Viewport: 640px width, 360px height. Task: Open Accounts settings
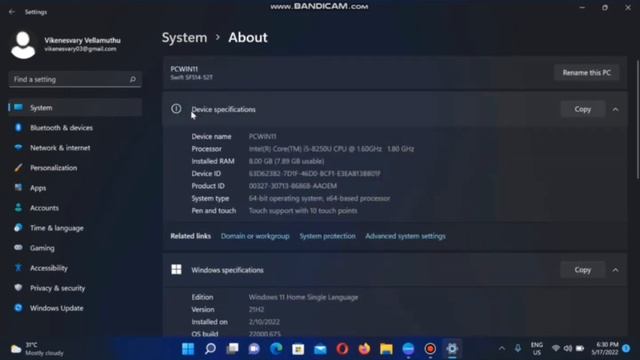coord(75,208)
